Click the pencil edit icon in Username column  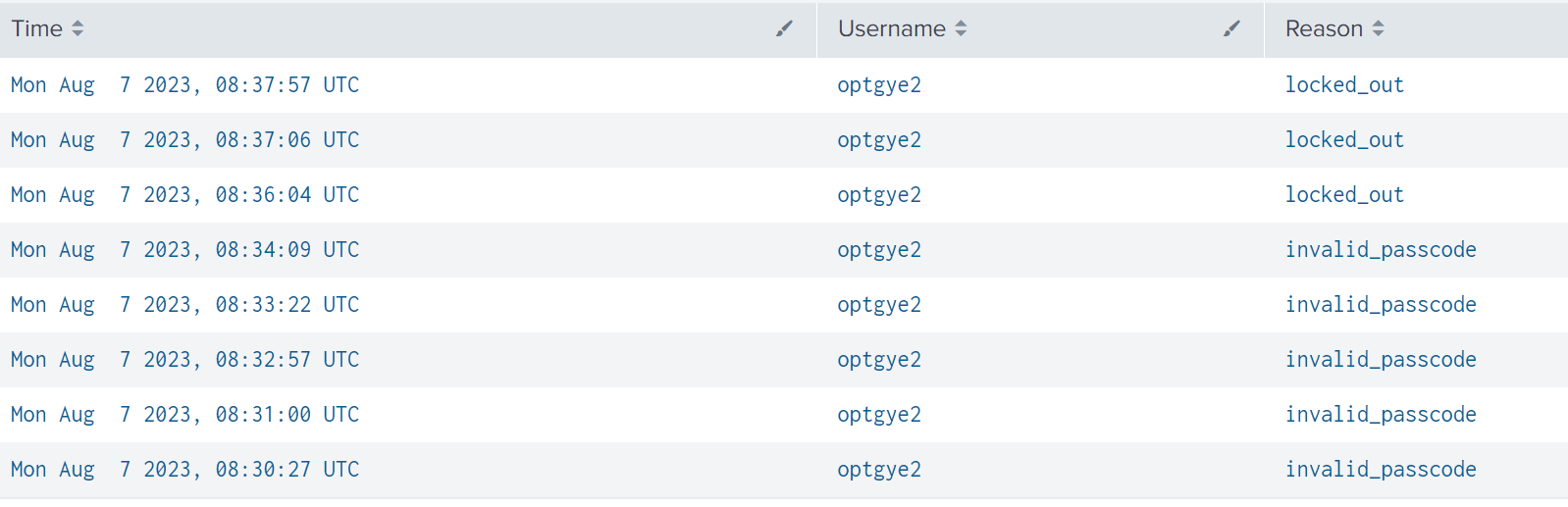[x=1231, y=29]
